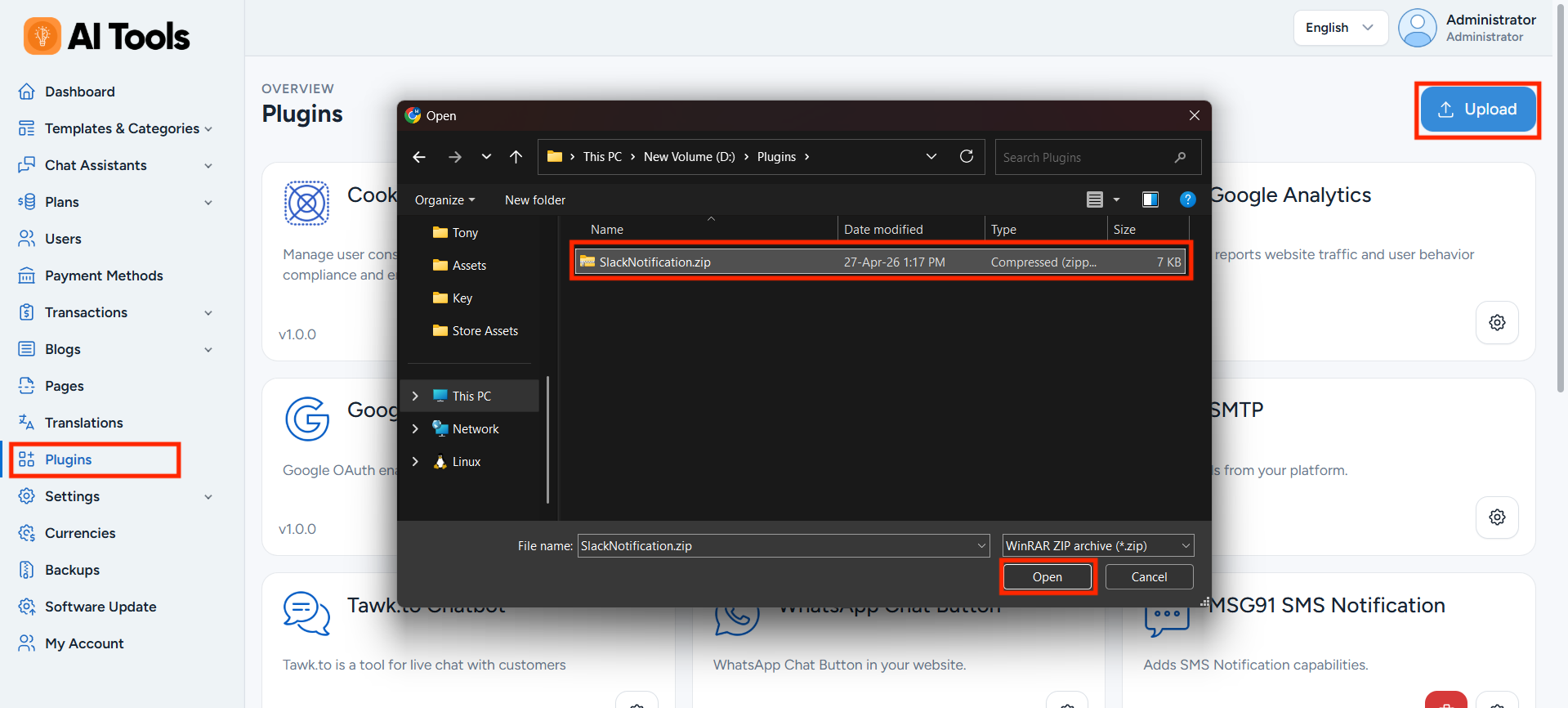This screenshot has height=708, width=1568.
Task: Open the English language dropdown
Action: (1340, 28)
